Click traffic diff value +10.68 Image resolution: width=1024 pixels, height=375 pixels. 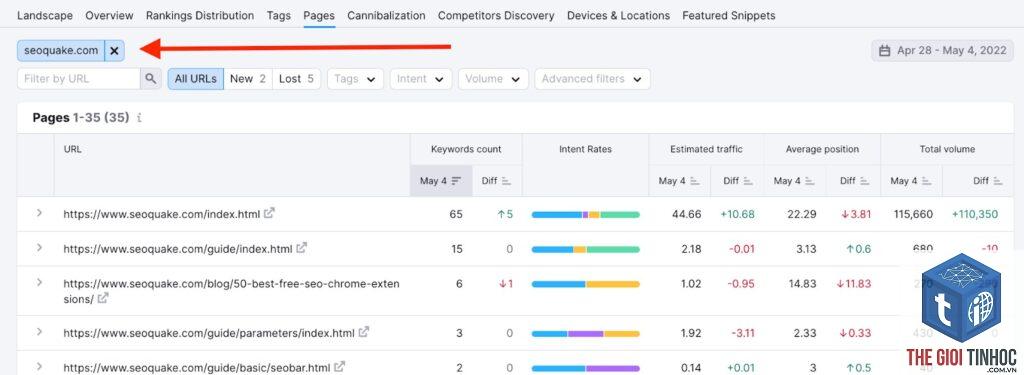click(x=737, y=214)
